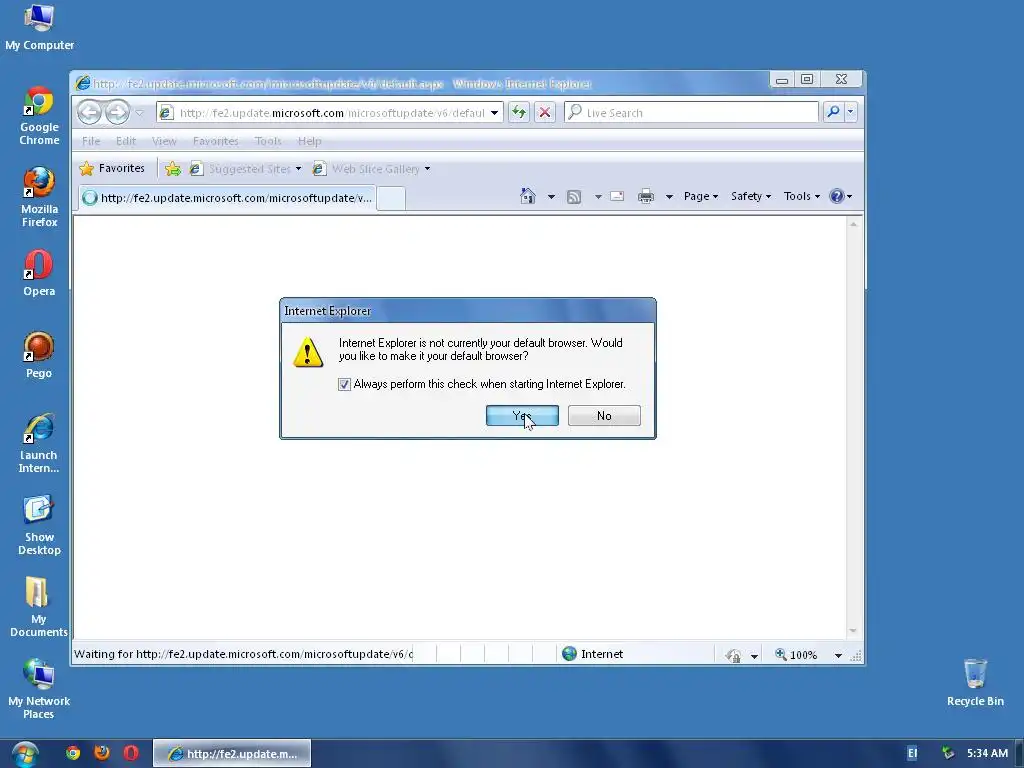Image resolution: width=1024 pixels, height=768 pixels.
Task: Select My Computer desktop icon
Action: coord(39,27)
